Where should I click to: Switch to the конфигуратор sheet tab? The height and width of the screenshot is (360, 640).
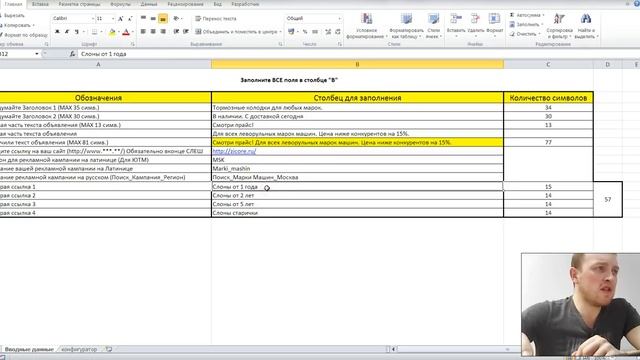pyautogui.click(x=79, y=349)
